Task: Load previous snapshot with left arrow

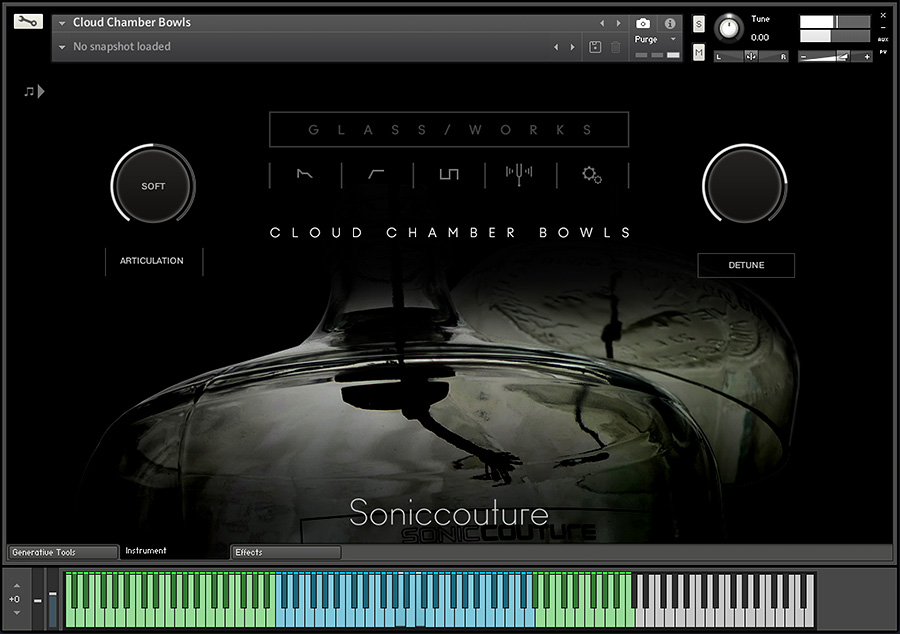Action: [x=556, y=47]
